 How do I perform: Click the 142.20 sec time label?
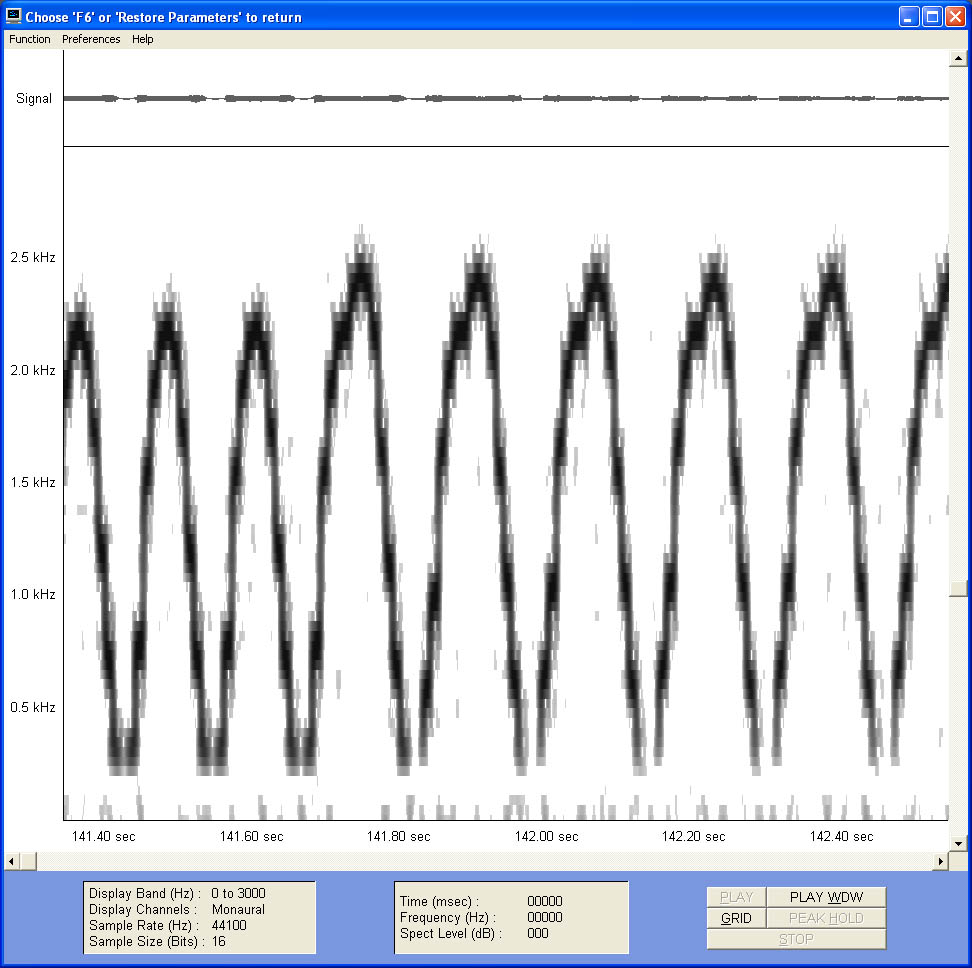point(694,837)
